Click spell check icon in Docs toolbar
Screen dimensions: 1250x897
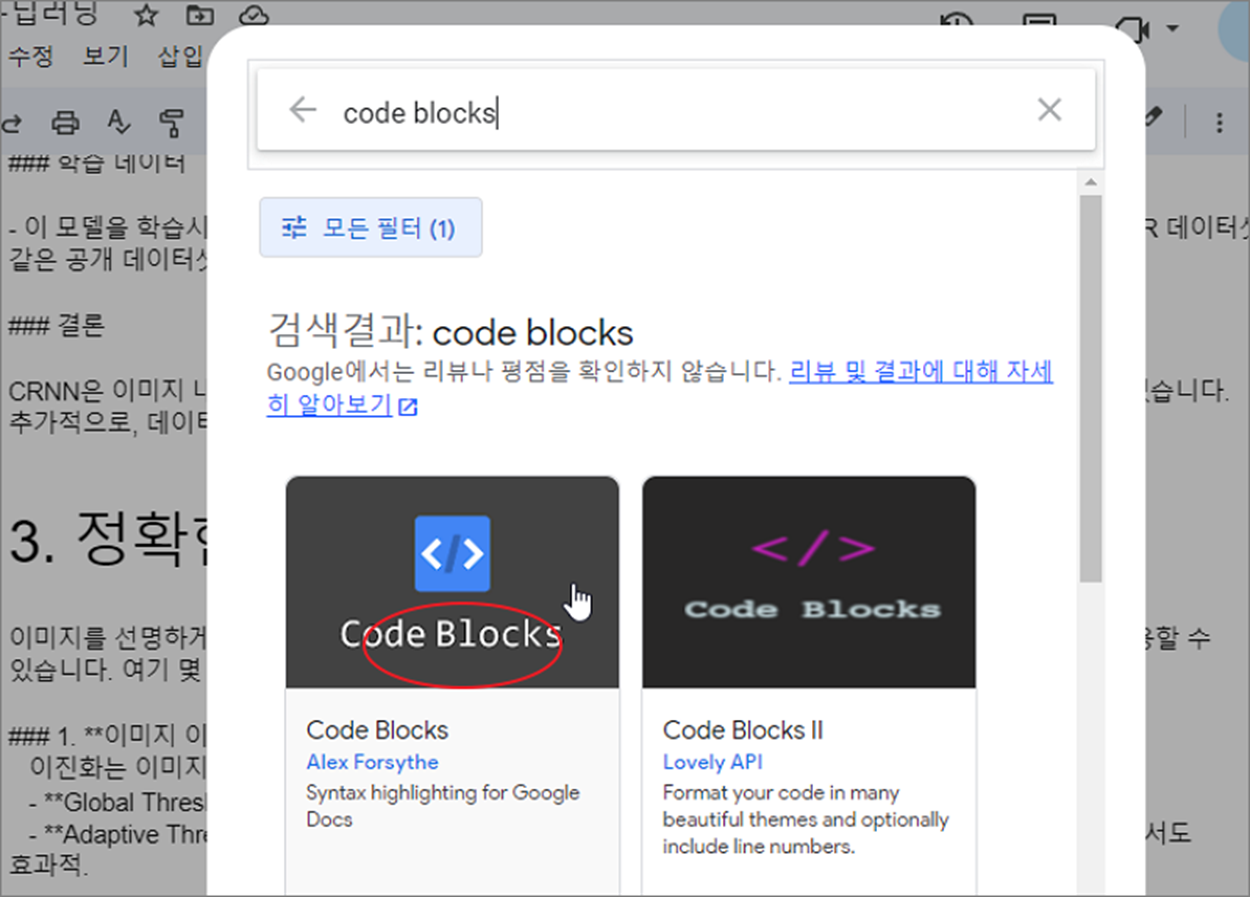pyautogui.click(x=119, y=123)
